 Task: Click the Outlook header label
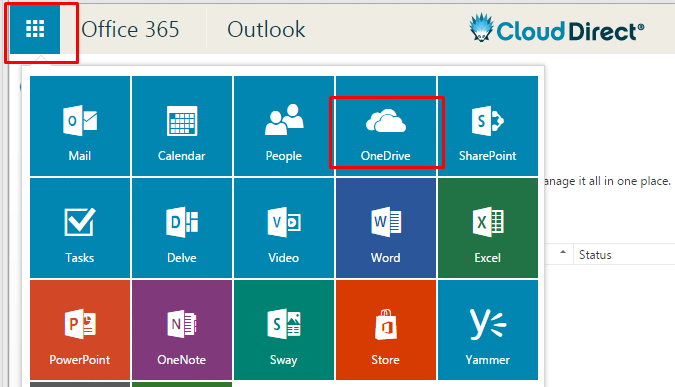[x=266, y=29]
